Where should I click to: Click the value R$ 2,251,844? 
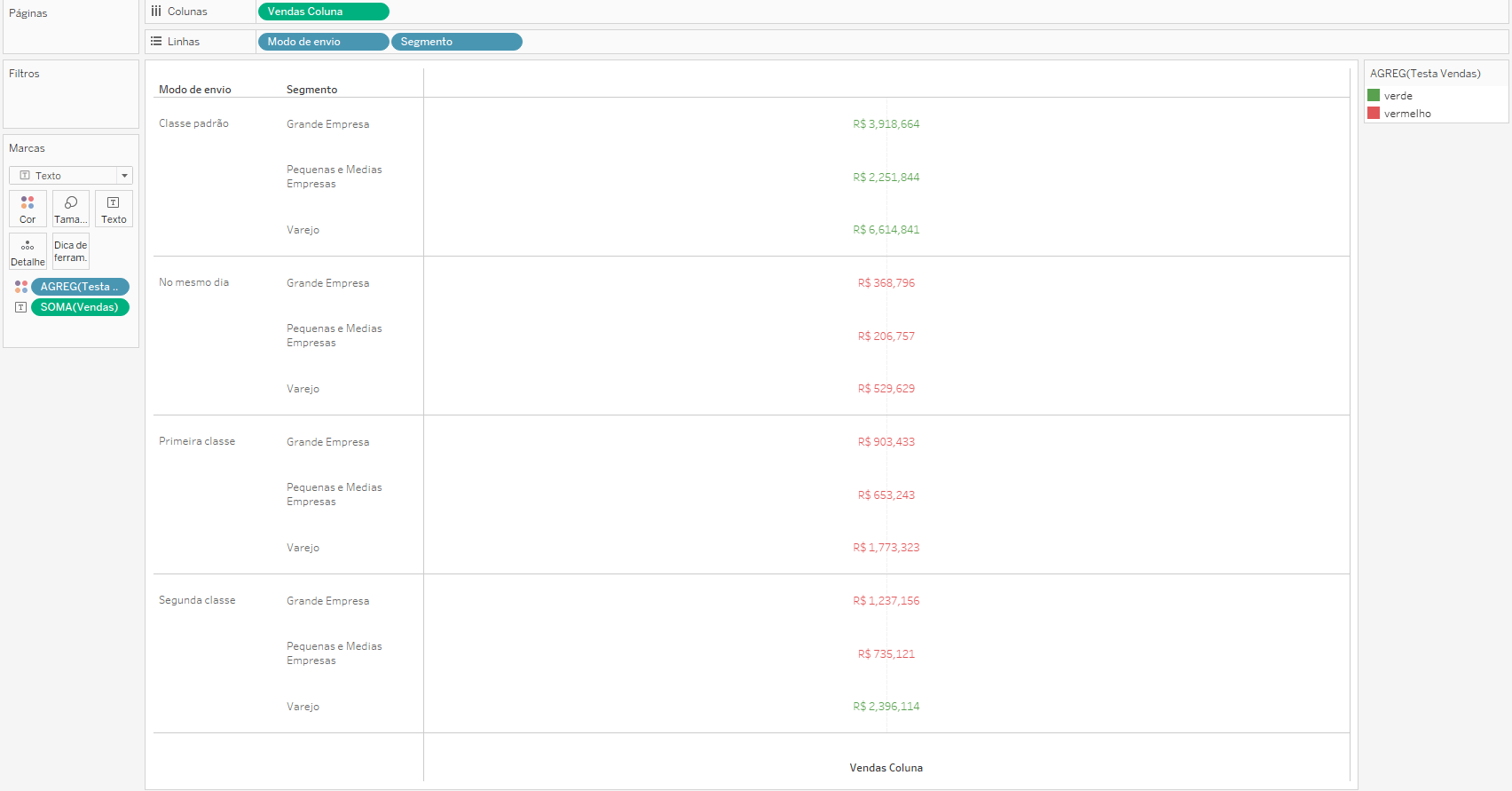coord(886,178)
